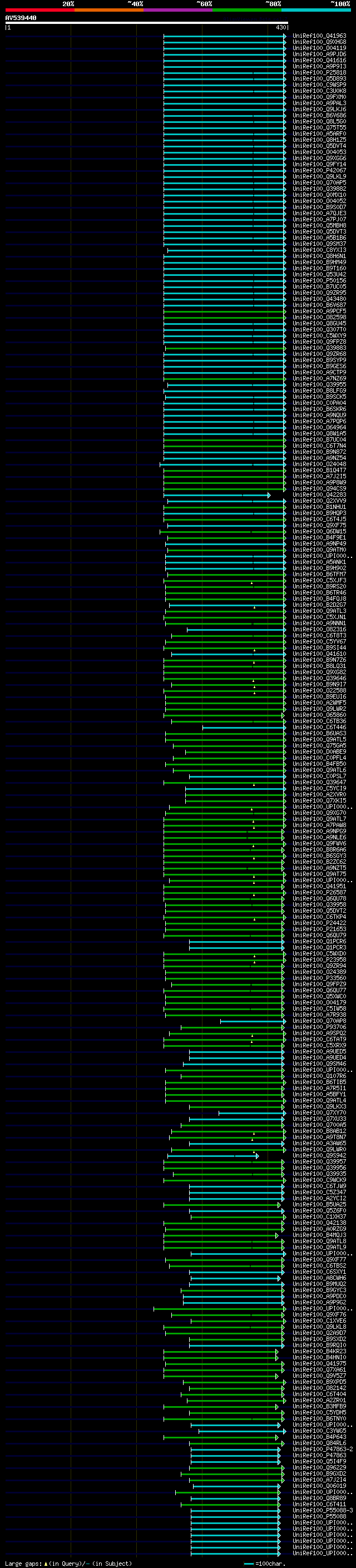Select label UniRef100_C9WSP9
Screen dimensions: 356x1568
pyautogui.click(x=319, y=85)
